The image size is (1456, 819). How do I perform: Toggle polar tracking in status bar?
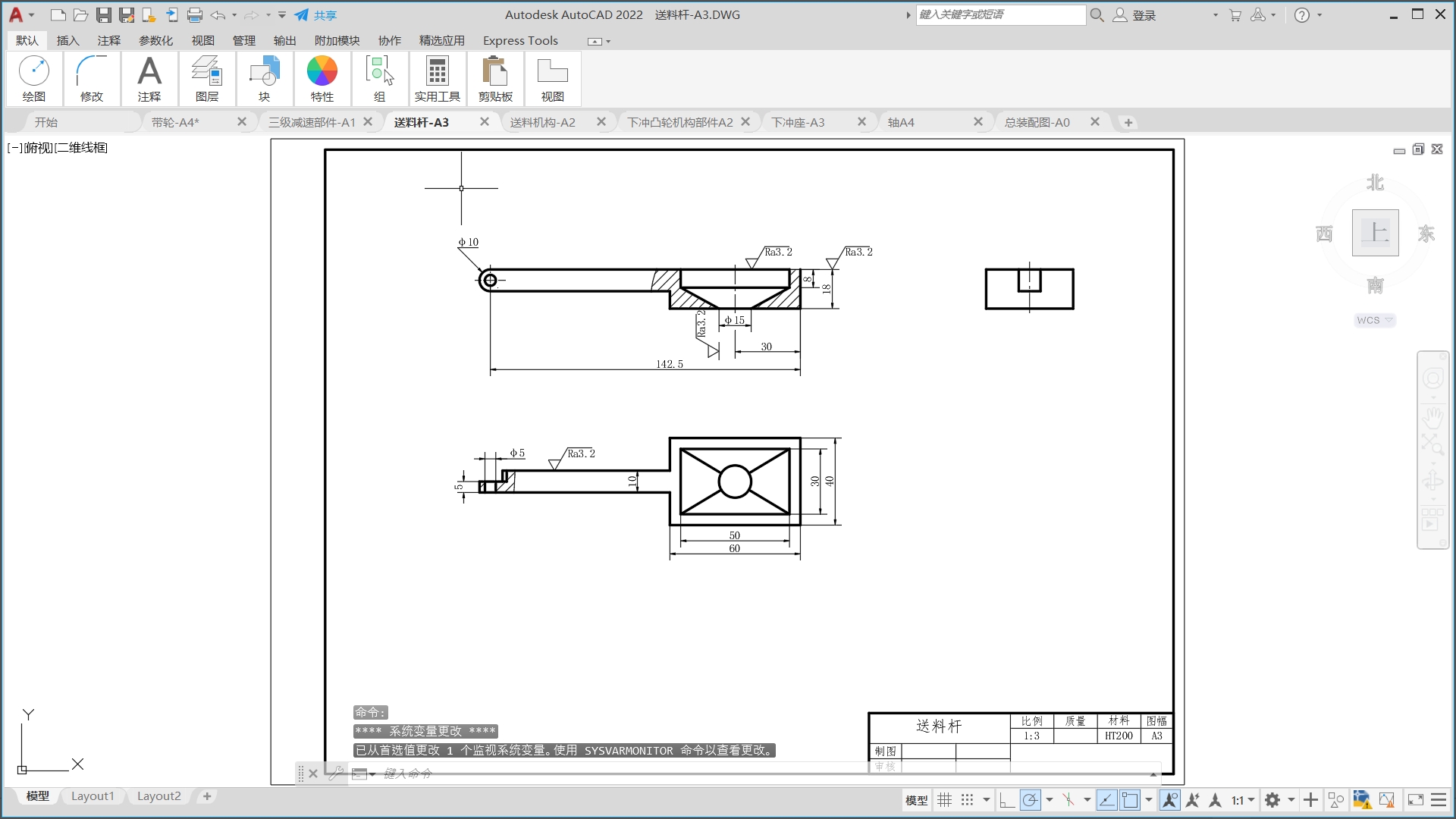pyautogui.click(x=1030, y=800)
